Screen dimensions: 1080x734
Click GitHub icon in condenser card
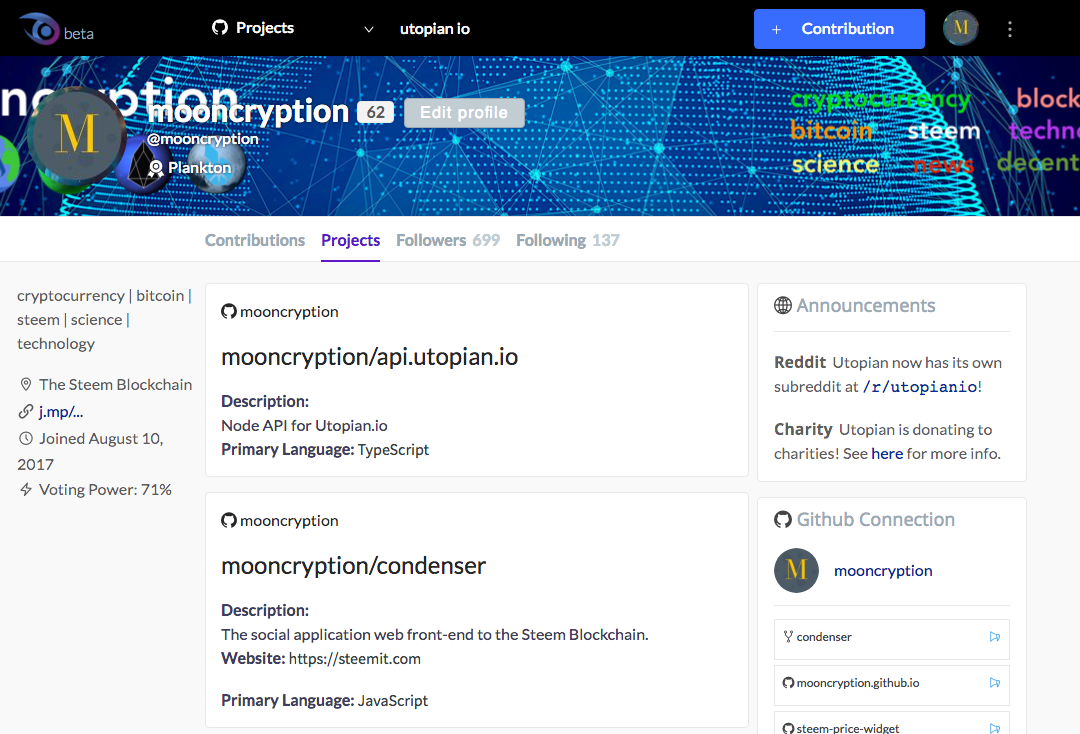tap(229, 521)
